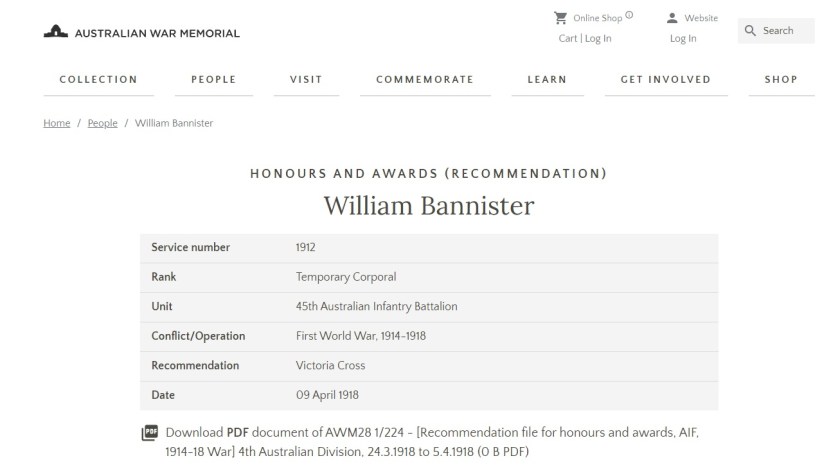This screenshot has width=840, height=474.
Task: Select Shop in the navigation bar
Action: (x=780, y=80)
